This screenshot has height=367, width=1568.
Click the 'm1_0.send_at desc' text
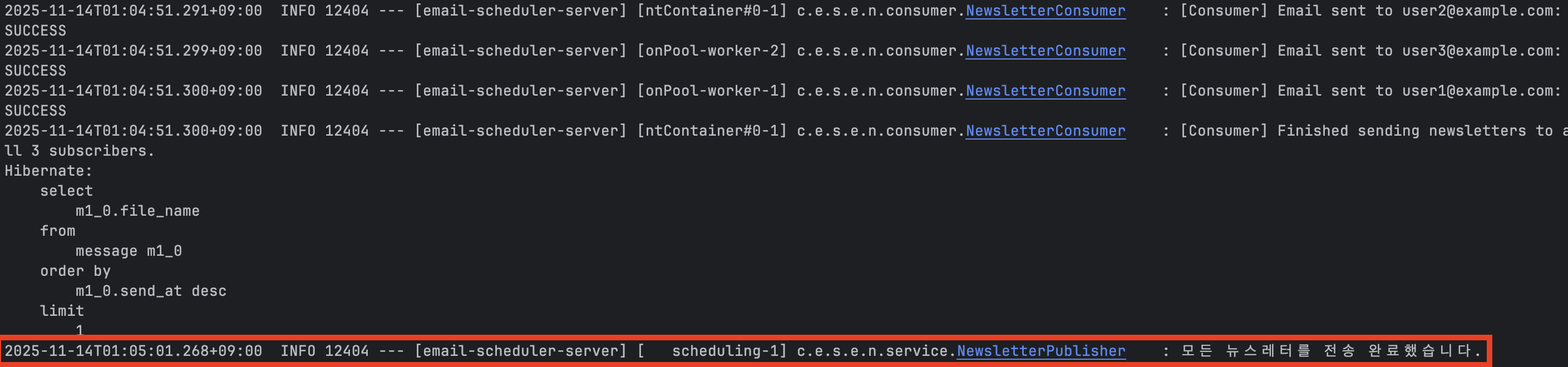click(x=151, y=291)
